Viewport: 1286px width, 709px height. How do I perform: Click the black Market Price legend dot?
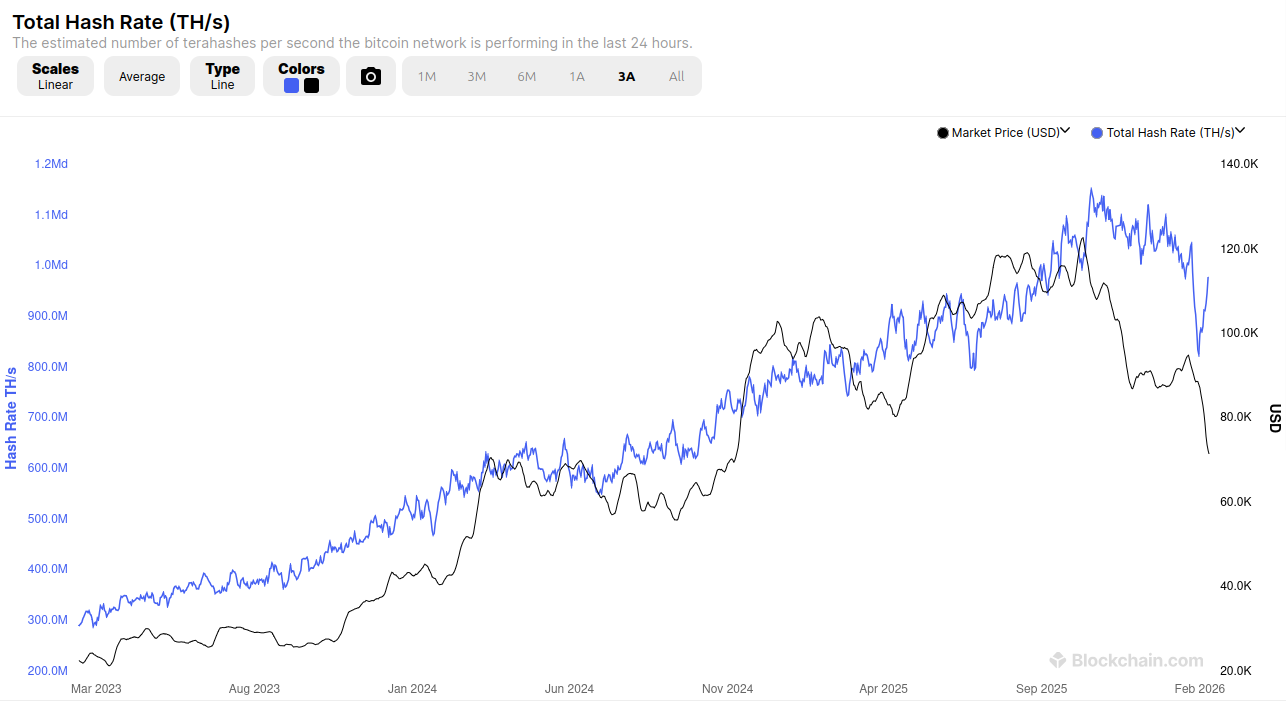pyautogui.click(x=942, y=133)
